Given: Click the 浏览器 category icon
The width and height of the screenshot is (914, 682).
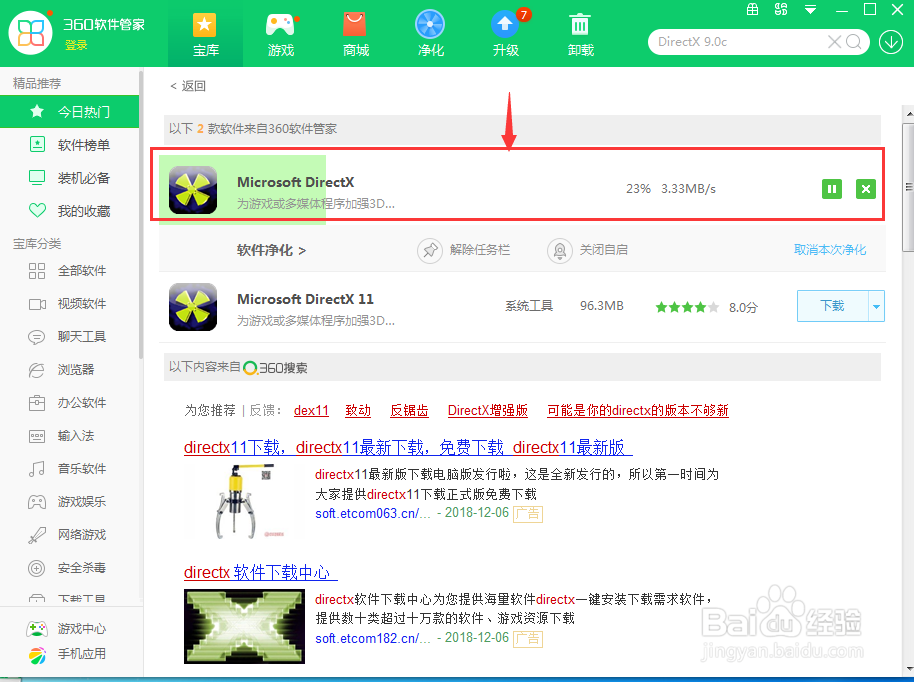Looking at the screenshot, I should coord(37,370).
